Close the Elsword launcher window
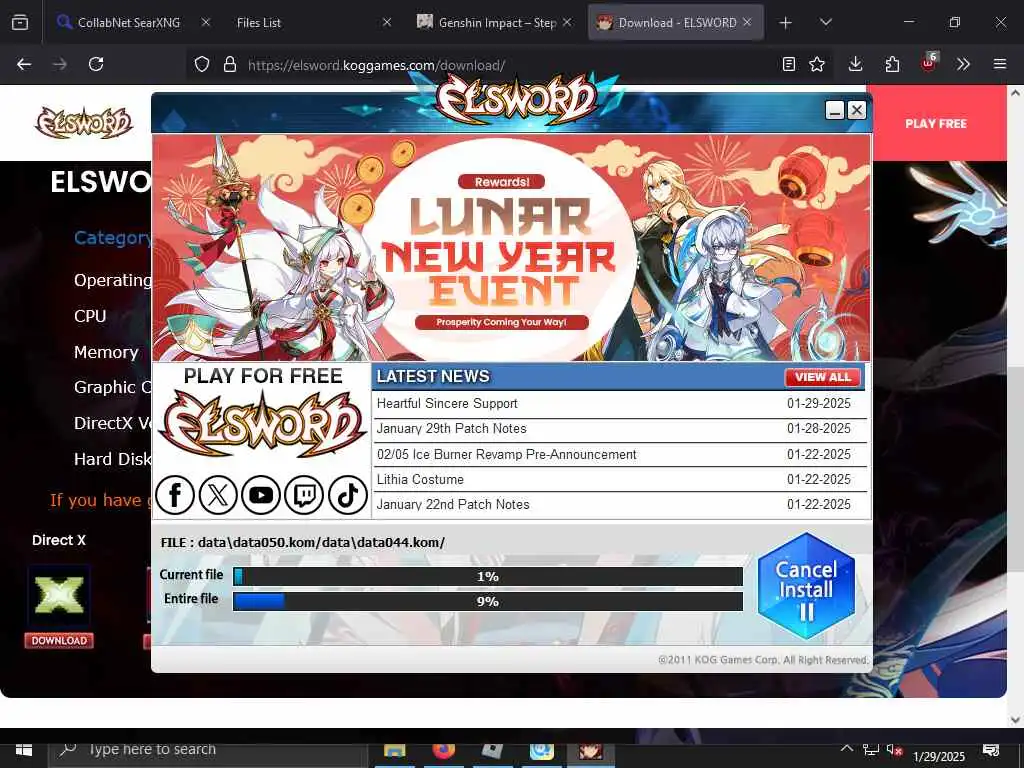The width and height of the screenshot is (1024, 768). click(857, 110)
